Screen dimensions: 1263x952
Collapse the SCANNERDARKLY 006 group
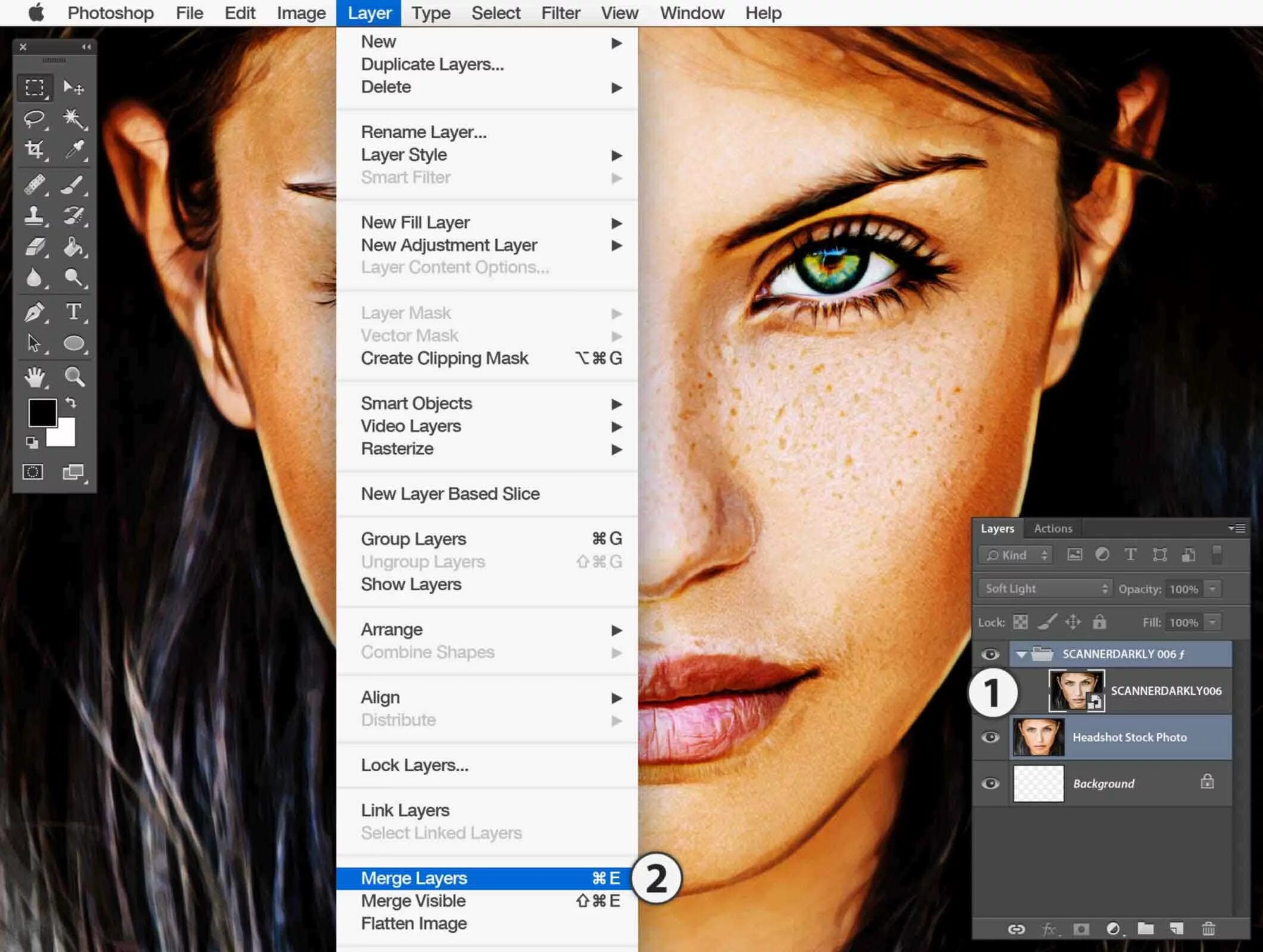pos(1022,653)
